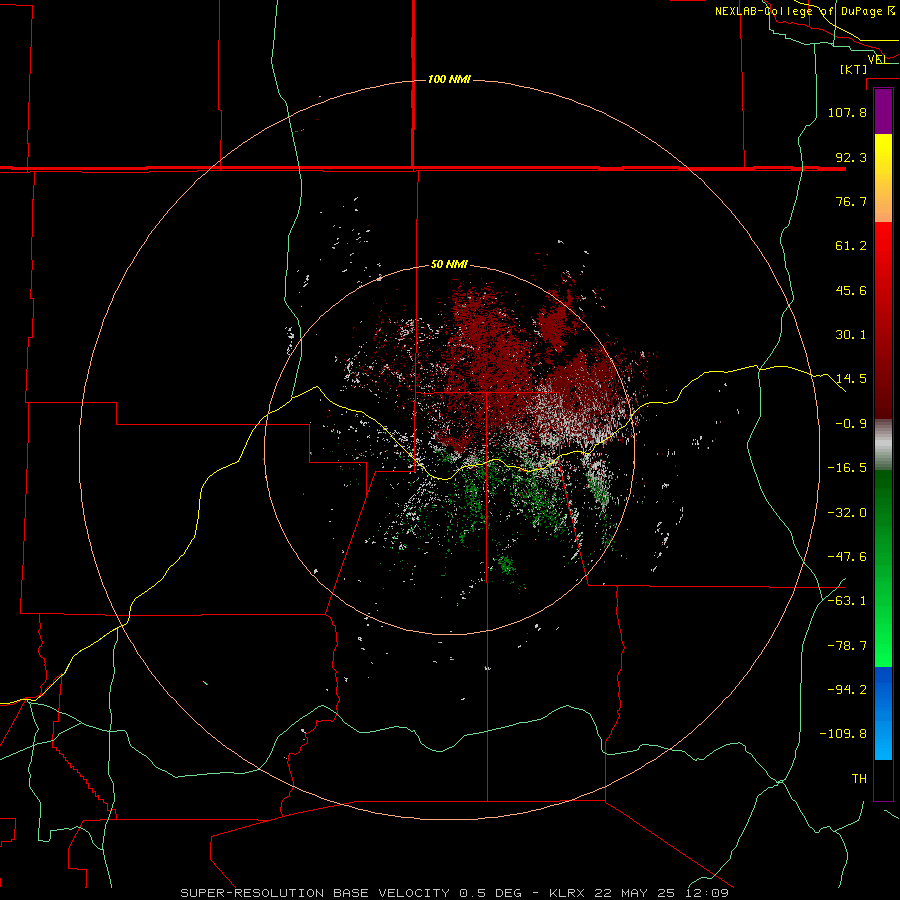The image size is (900, 900).
Task: Click the -16.5 legend value
Action: [x=847, y=468]
